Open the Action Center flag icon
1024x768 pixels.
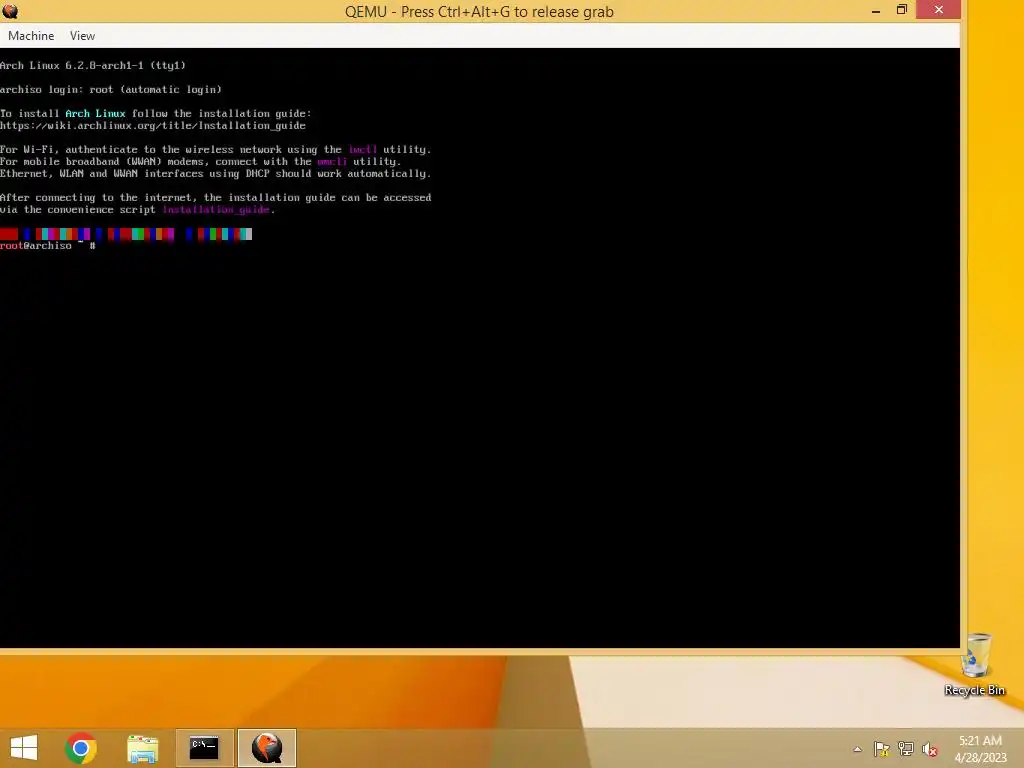coord(881,749)
